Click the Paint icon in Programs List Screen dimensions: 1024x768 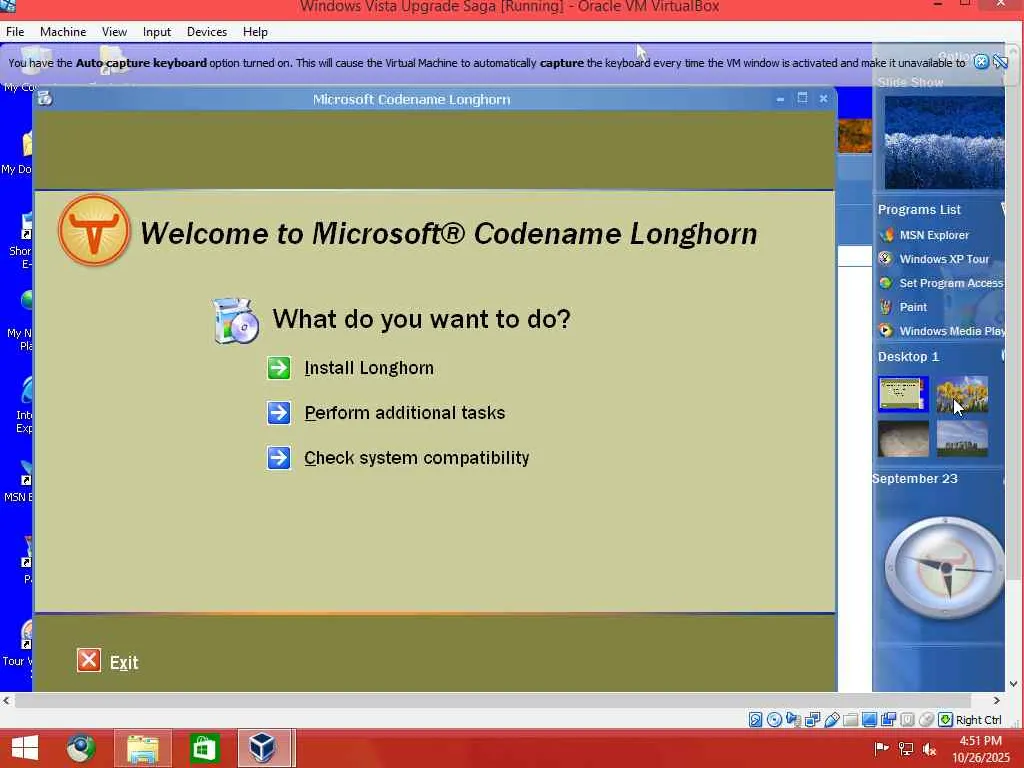[886, 307]
